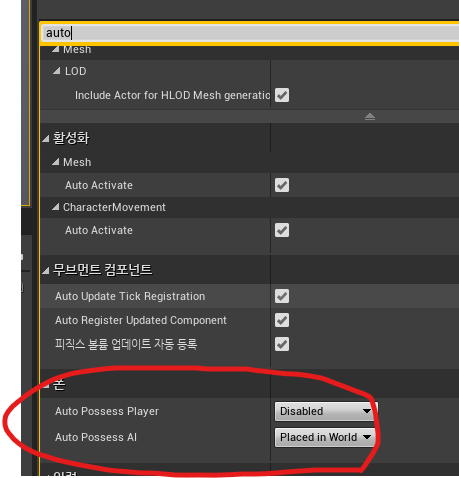459x478 pixels.
Task: Open the Auto Possess AI dropdown
Action: click(x=325, y=437)
